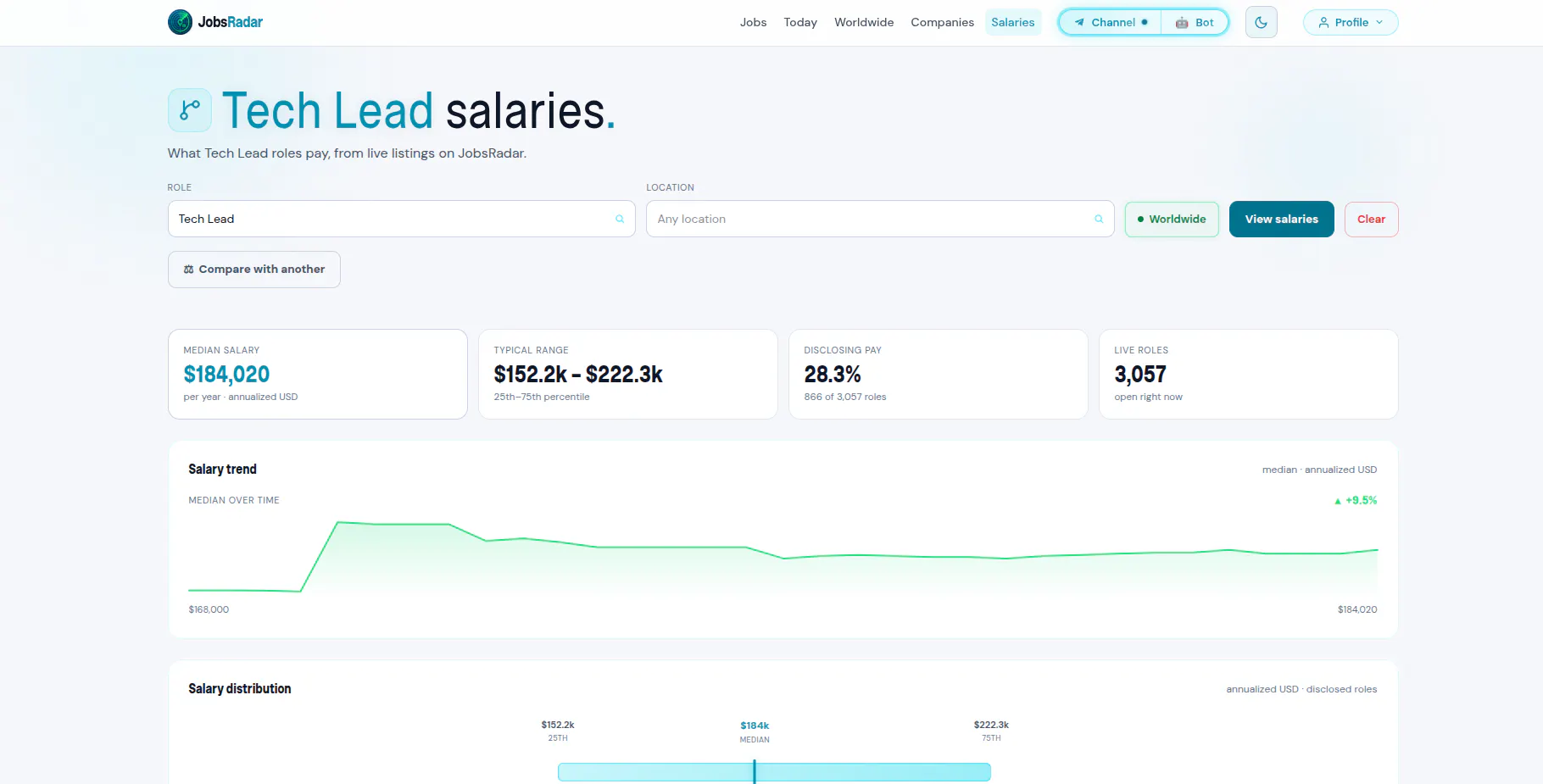The height and width of the screenshot is (784, 1543).
Task: Open the Companies nav item
Action: click(x=942, y=23)
